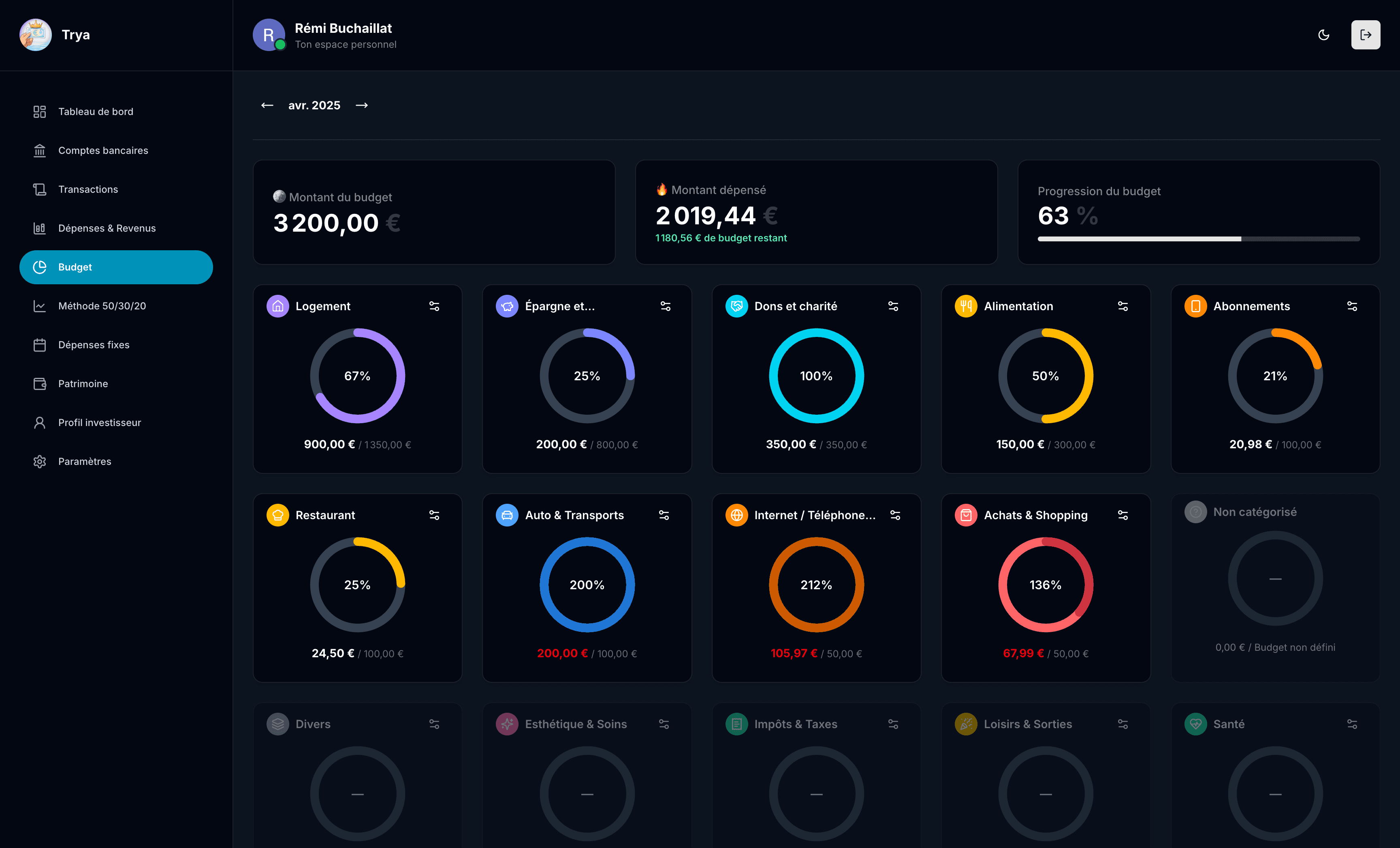Open Paramètres settings
Screen dimensions: 1400x848
point(116,461)
